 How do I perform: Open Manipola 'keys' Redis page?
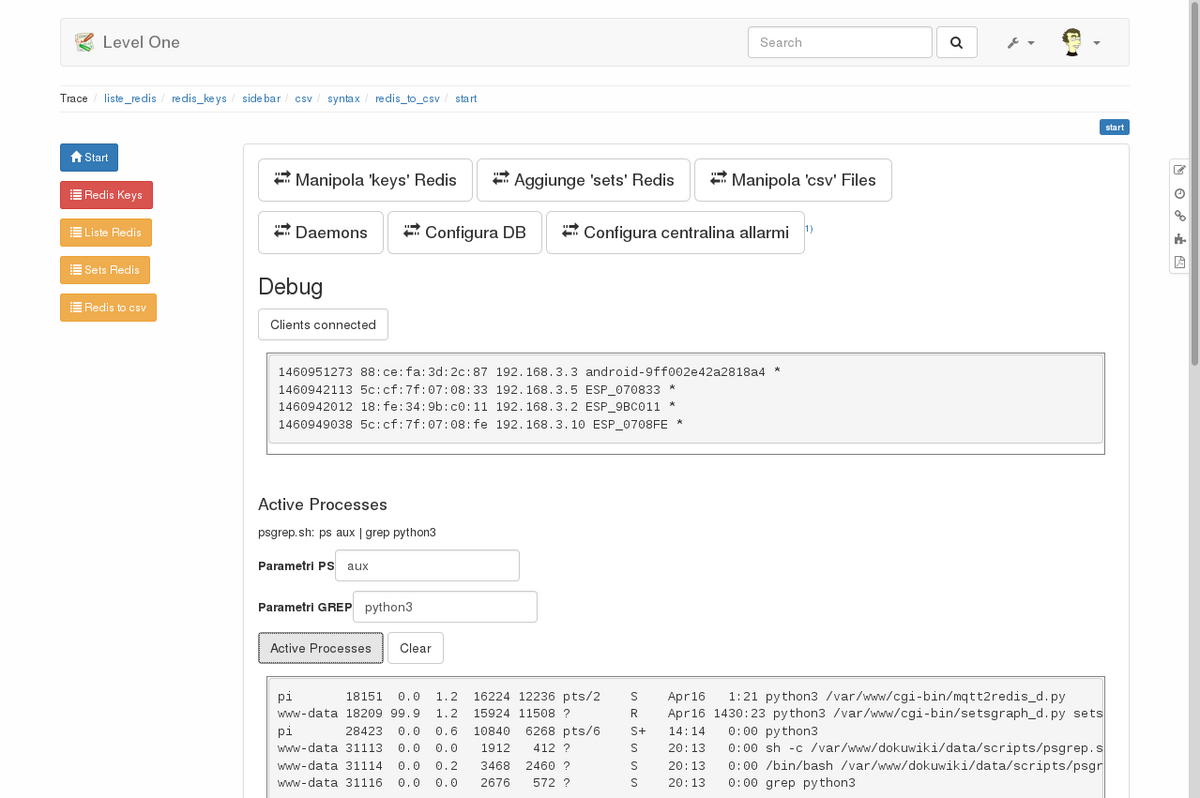coord(364,180)
